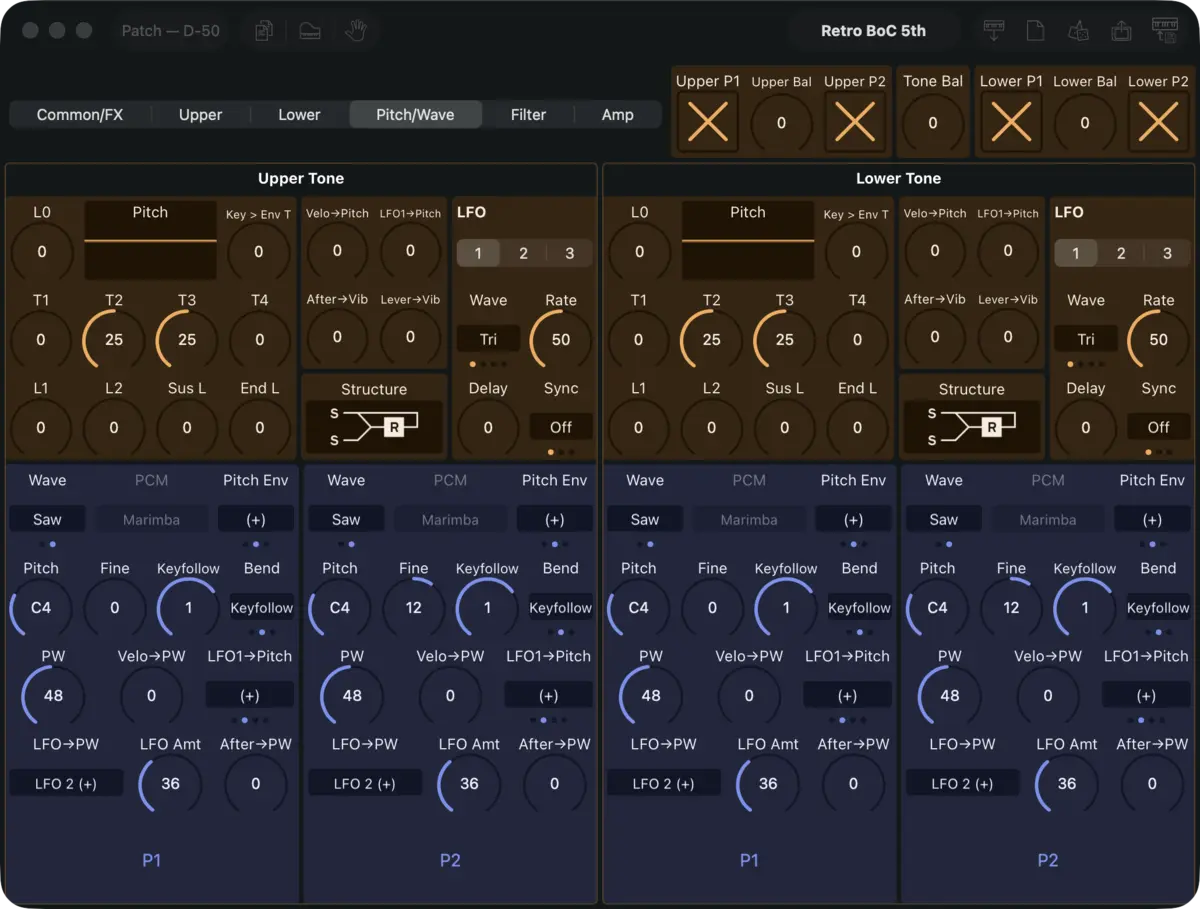Image resolution: width=1200 pixels, height=909 pixels.
Task: Open Lower Tone LFO Wave Tri selector
Action: coord(1086,339)
